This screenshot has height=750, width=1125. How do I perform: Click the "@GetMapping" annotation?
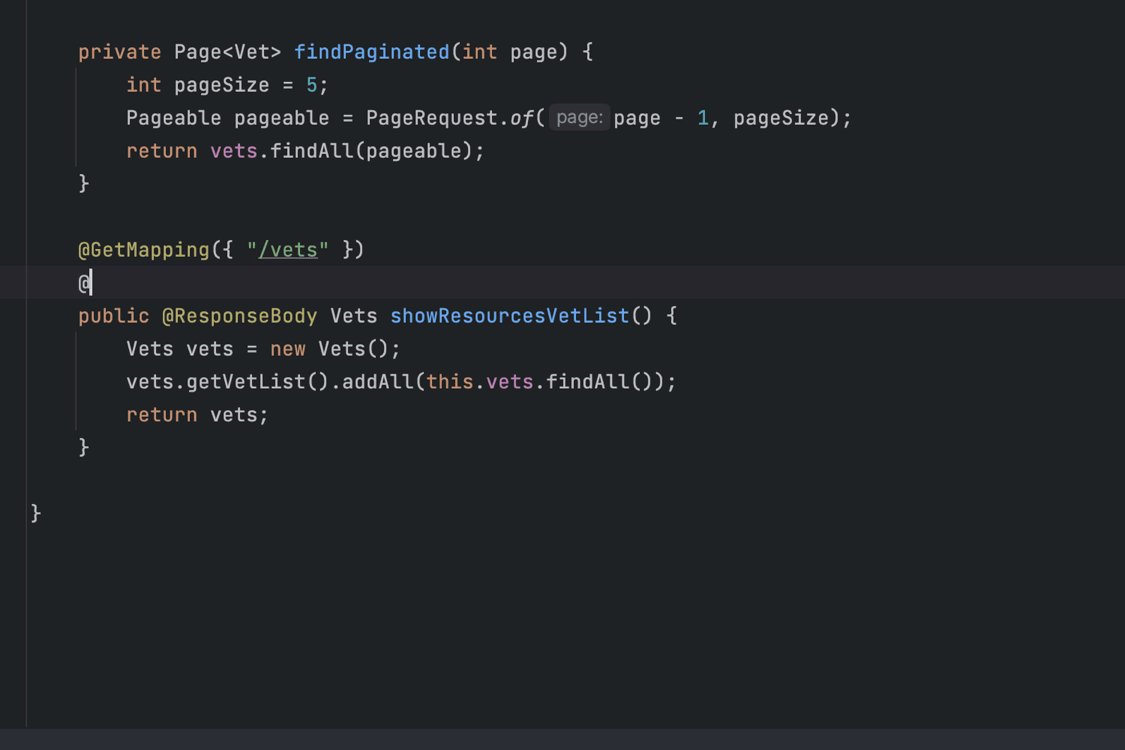pos(143,250)
